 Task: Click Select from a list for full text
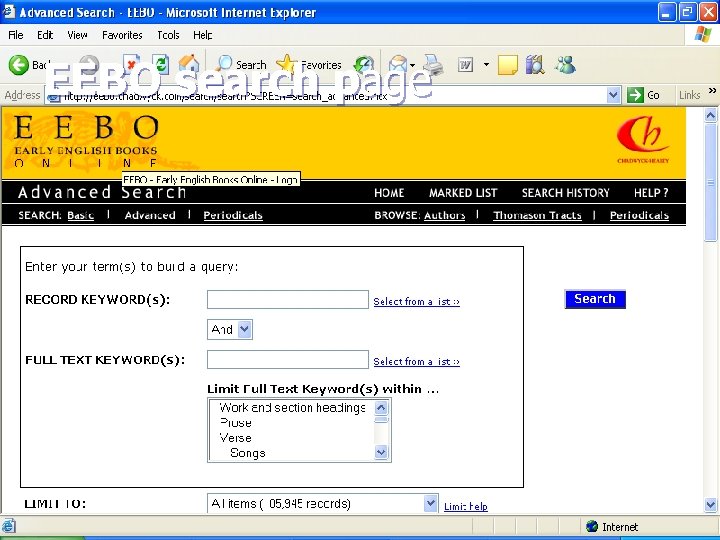click(416, 362)
